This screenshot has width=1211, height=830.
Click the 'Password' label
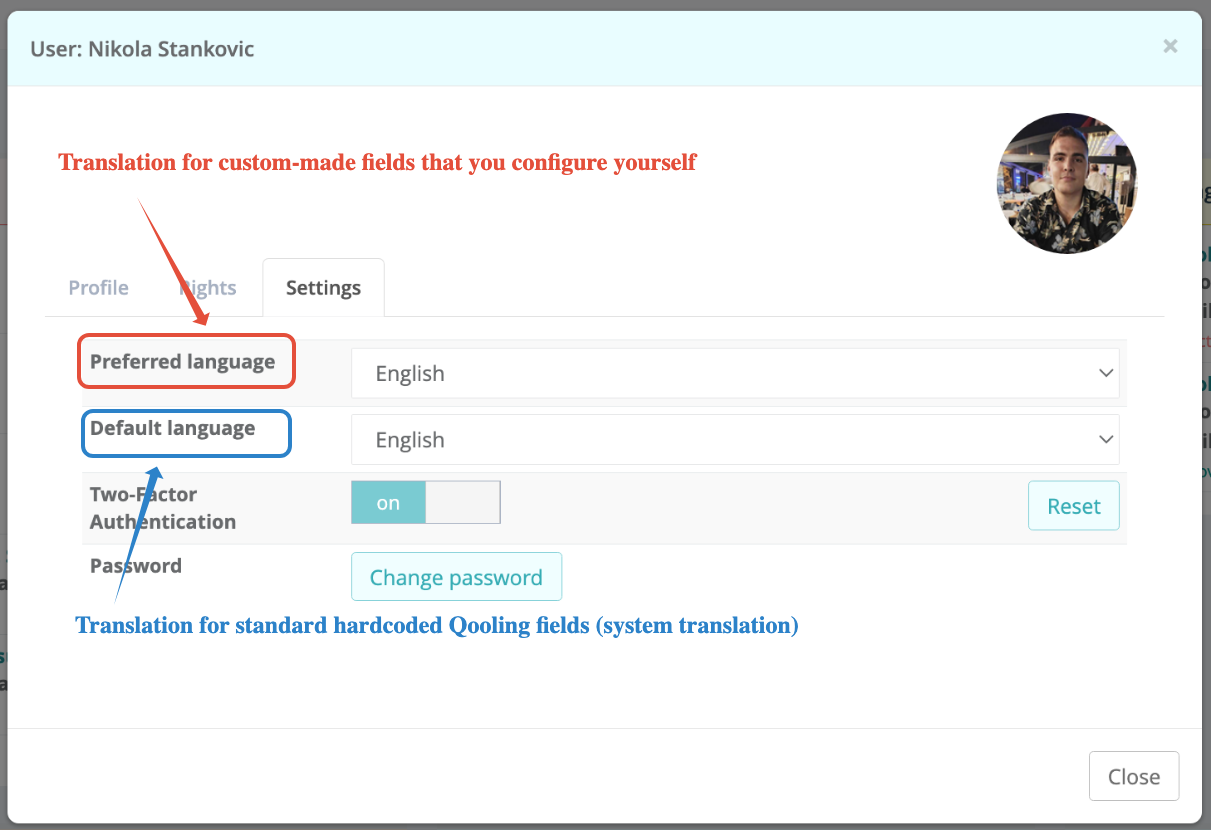(x=136, y=566)
